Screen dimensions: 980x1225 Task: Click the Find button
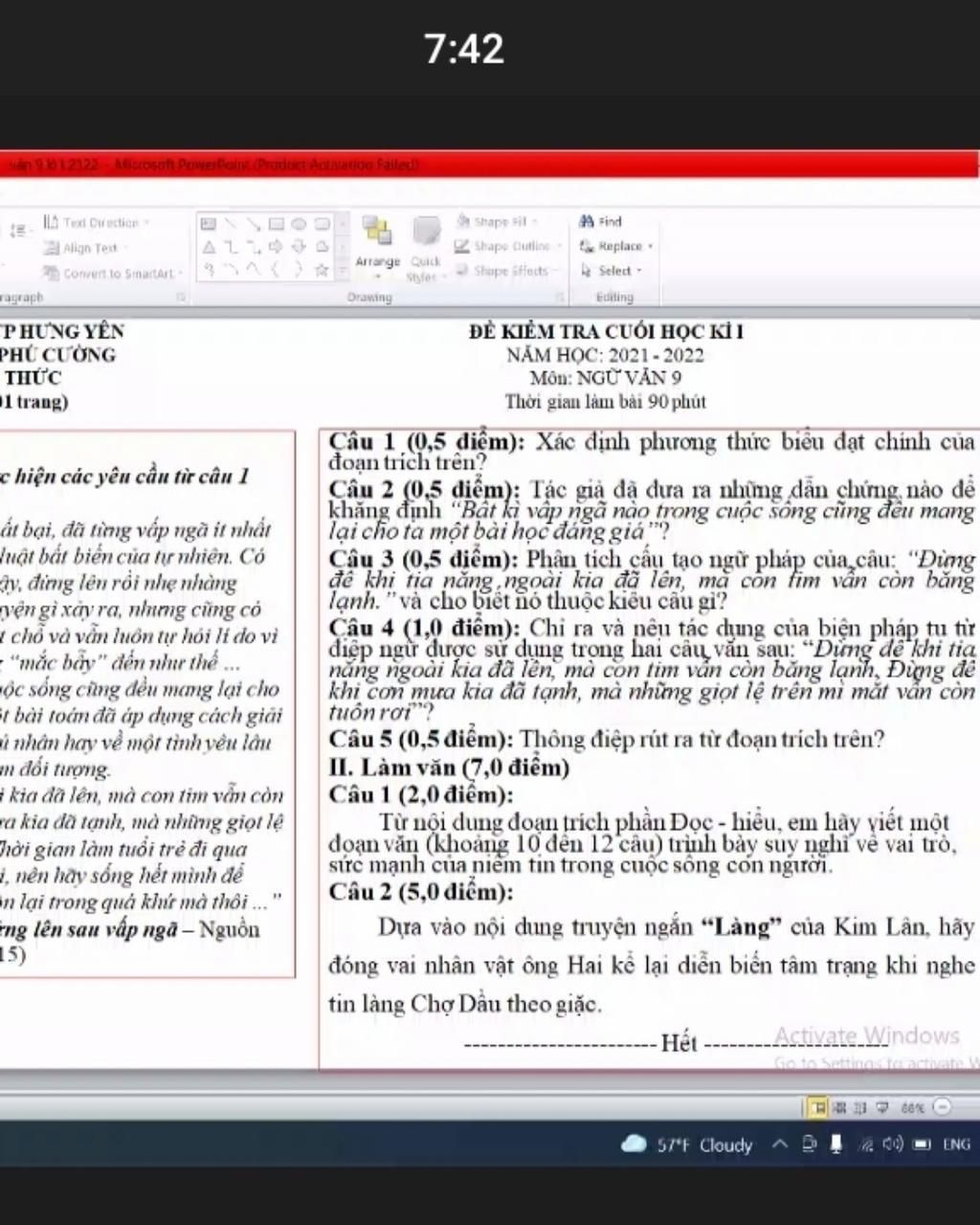600,221
